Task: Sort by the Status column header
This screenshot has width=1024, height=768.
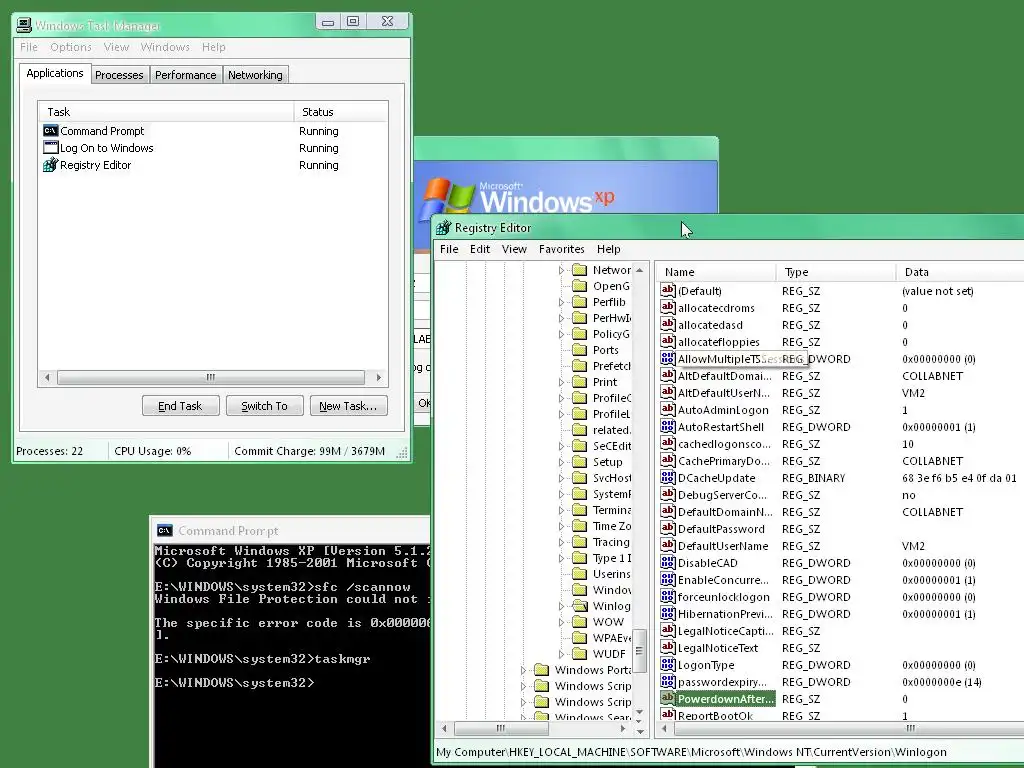Action: 341,112
